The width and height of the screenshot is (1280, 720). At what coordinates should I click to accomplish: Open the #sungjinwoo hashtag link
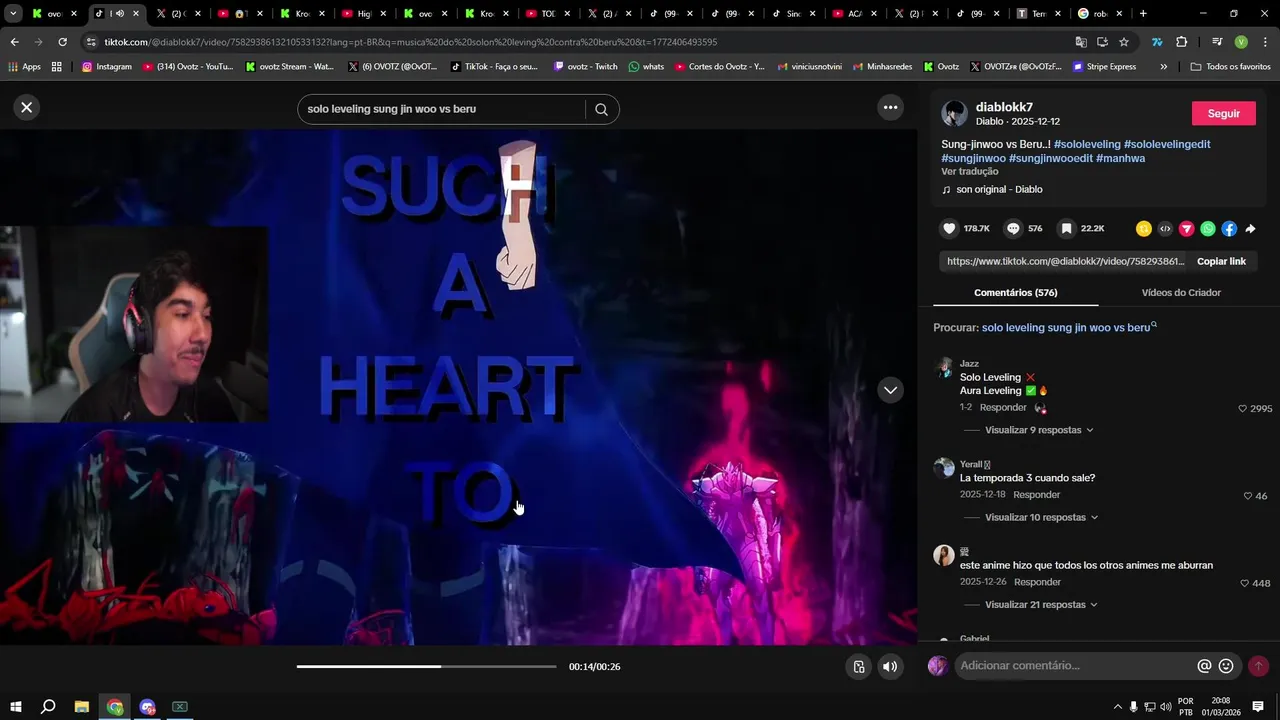click(973, 158)
